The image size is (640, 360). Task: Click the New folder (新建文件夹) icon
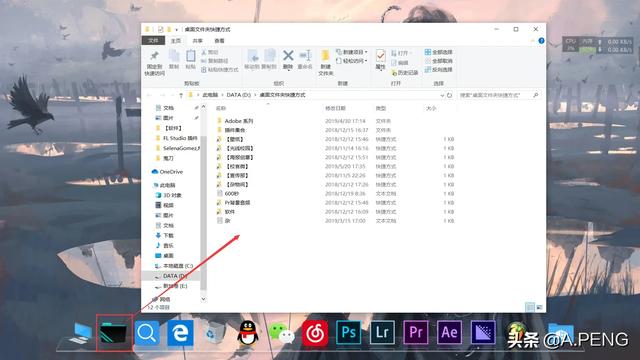(x=326, y=62)
